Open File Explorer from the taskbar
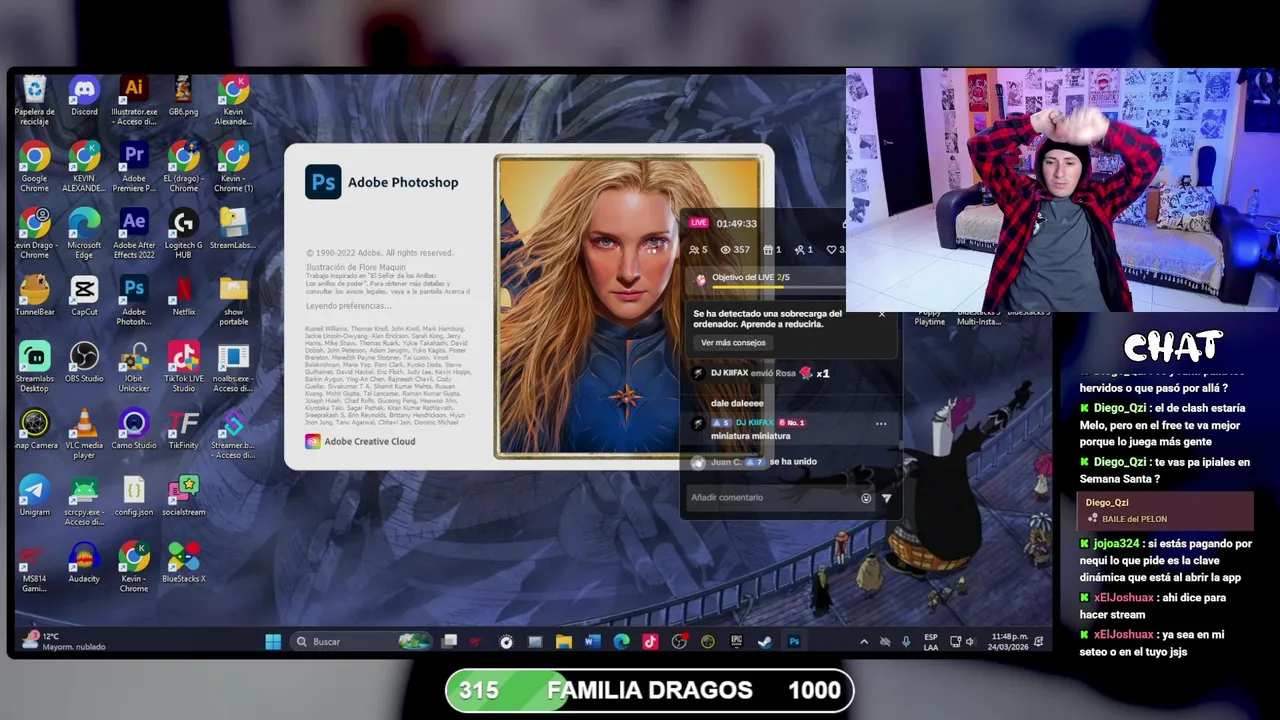The width and height of the screenshot is (1280, 720). click(x=564, y=642)
